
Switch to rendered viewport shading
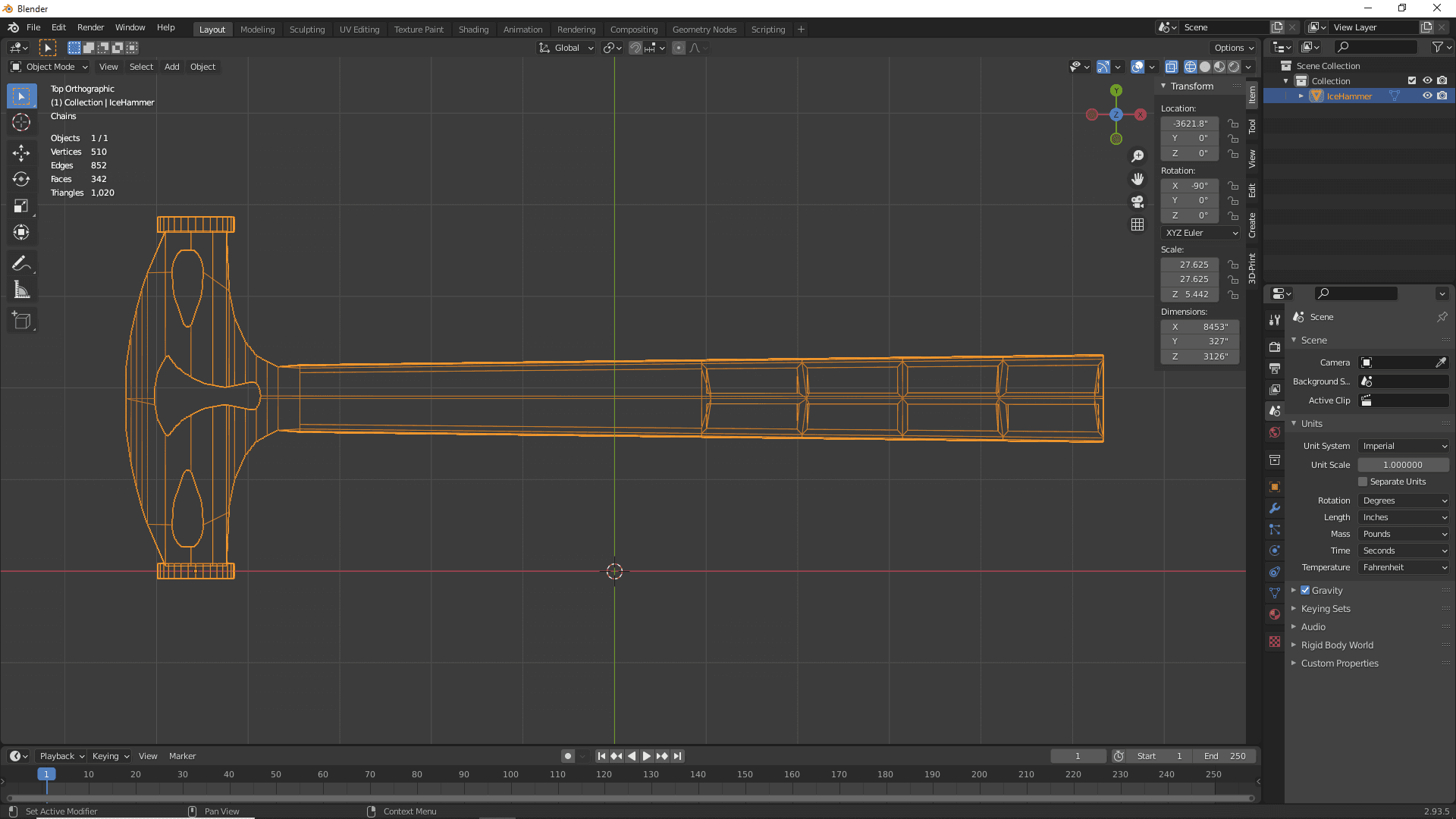pos(1234,67)
